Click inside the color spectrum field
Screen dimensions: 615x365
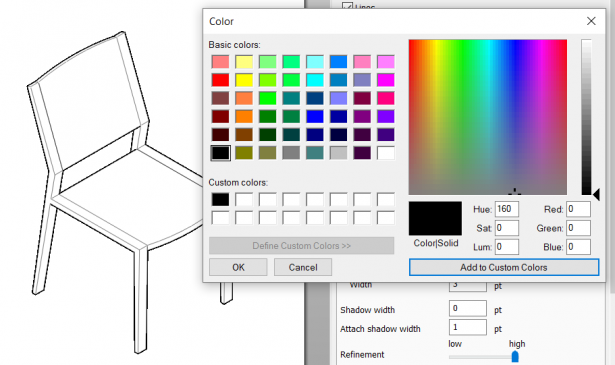point(488,117)
